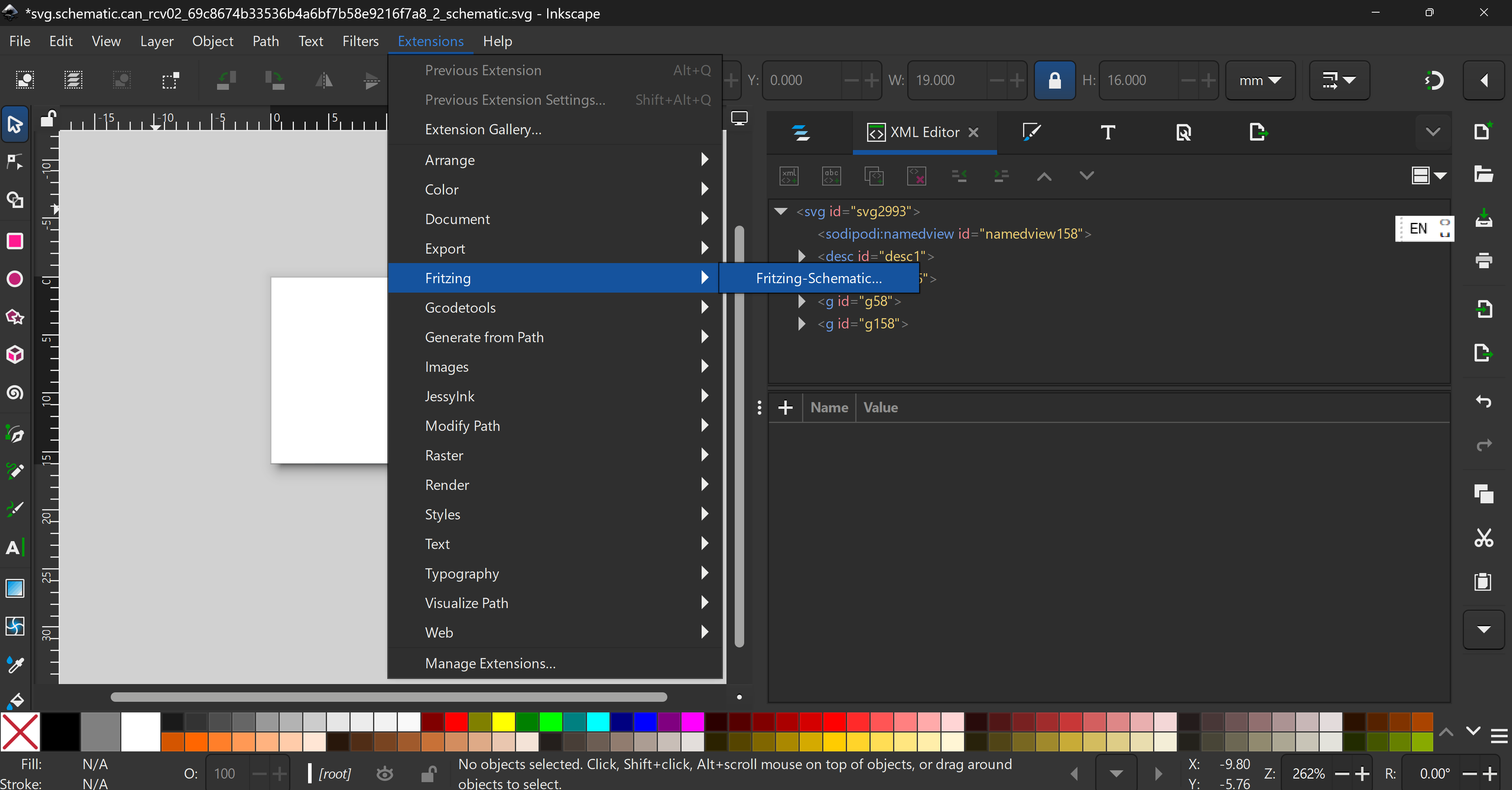Collapse the svg2993 root node
Viewport: 1512px width, 790px height.
pos(781,211)
